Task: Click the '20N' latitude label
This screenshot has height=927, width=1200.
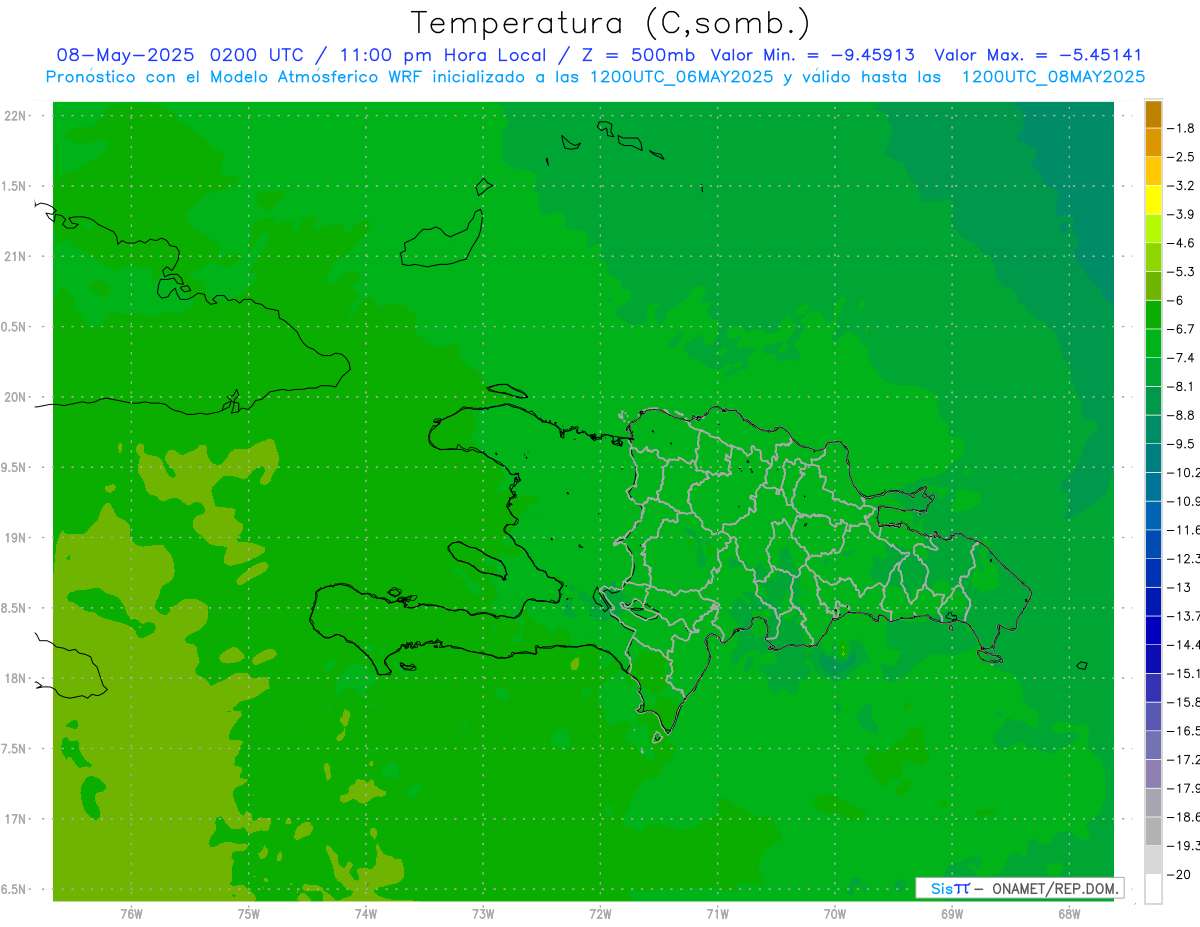Action: point(17,397)
